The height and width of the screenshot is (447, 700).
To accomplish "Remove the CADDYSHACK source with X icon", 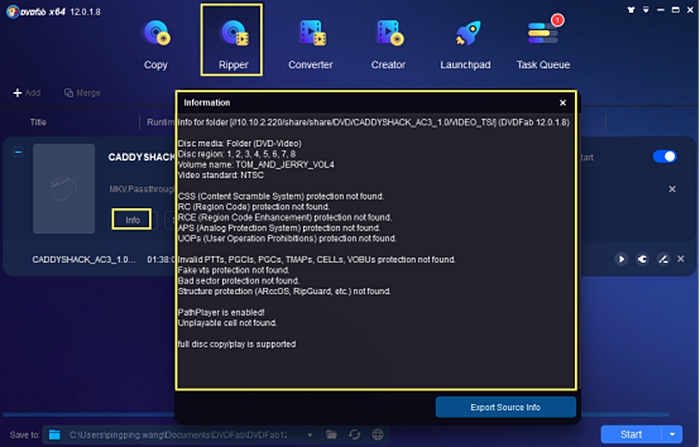I will pos(672,189).
